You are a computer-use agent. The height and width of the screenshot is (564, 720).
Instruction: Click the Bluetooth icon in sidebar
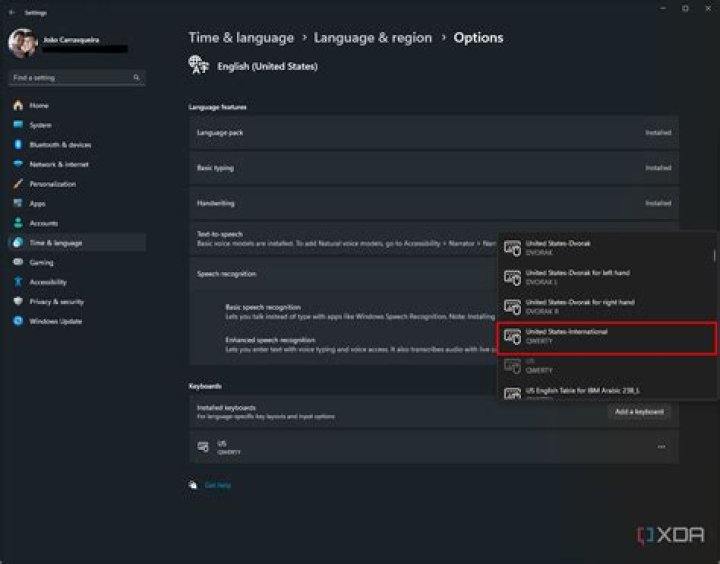[18, 144]
